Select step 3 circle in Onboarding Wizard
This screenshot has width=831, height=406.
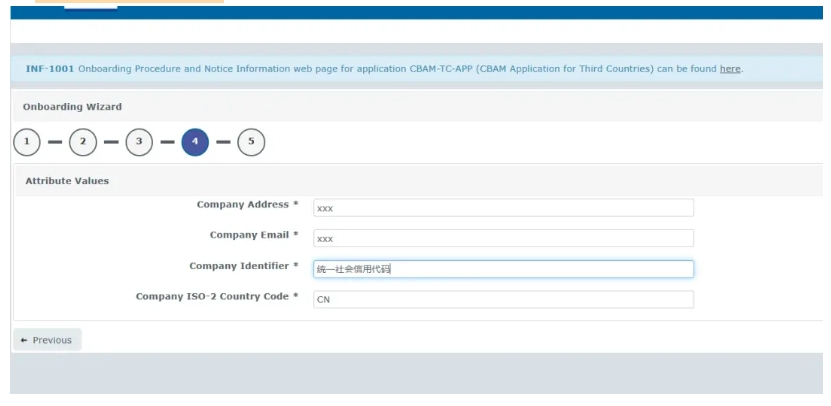[x=139, y=143]
